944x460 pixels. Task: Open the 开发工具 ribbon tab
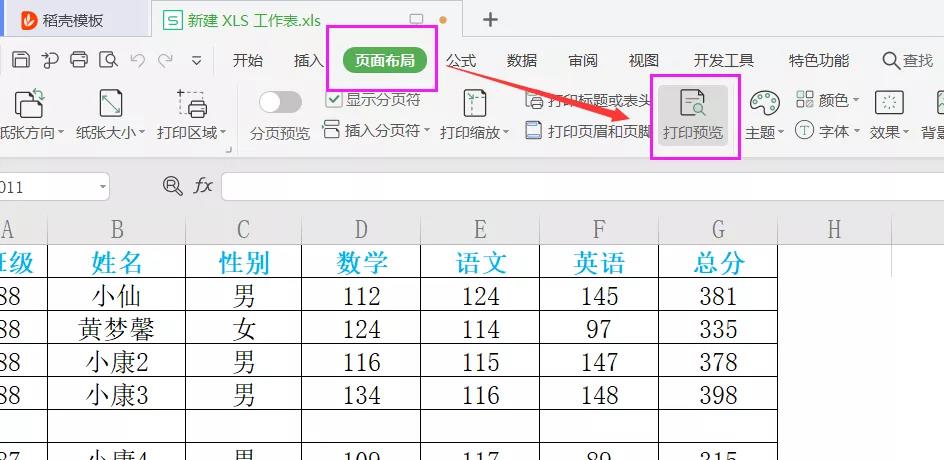pos(724,60)
